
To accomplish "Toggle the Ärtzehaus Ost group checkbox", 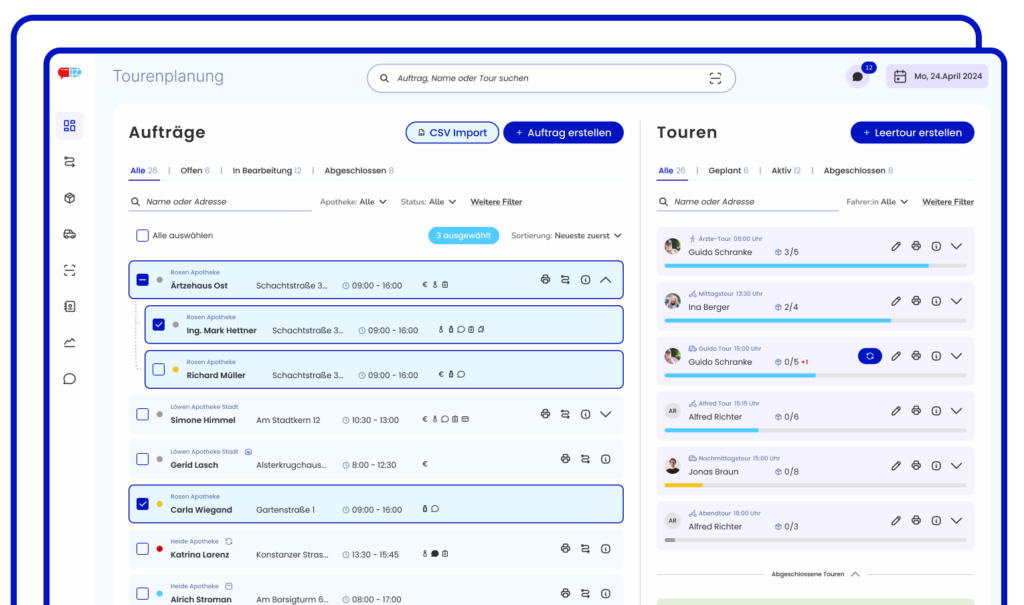I will [142, 280].
